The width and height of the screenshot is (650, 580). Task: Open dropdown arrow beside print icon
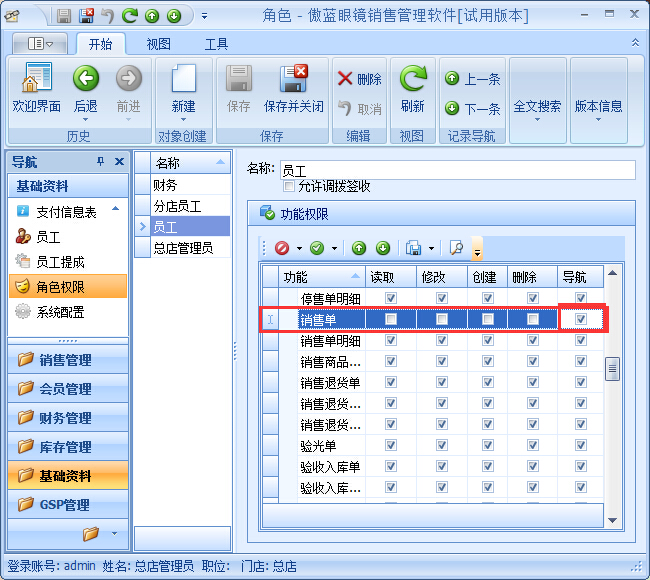(431, 249)
